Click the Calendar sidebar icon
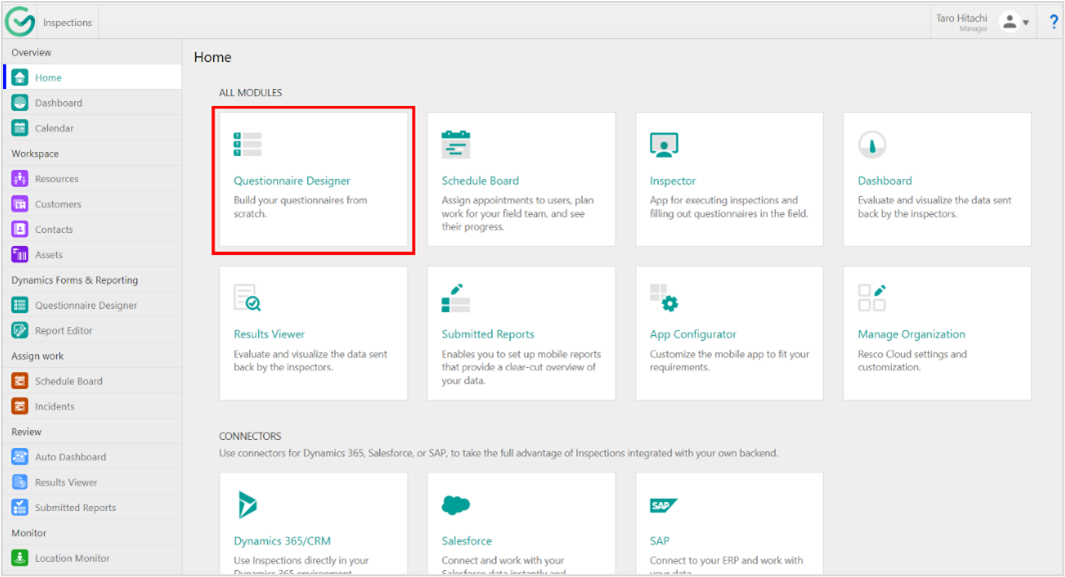 pyautogui.click(x=20, y=128)
